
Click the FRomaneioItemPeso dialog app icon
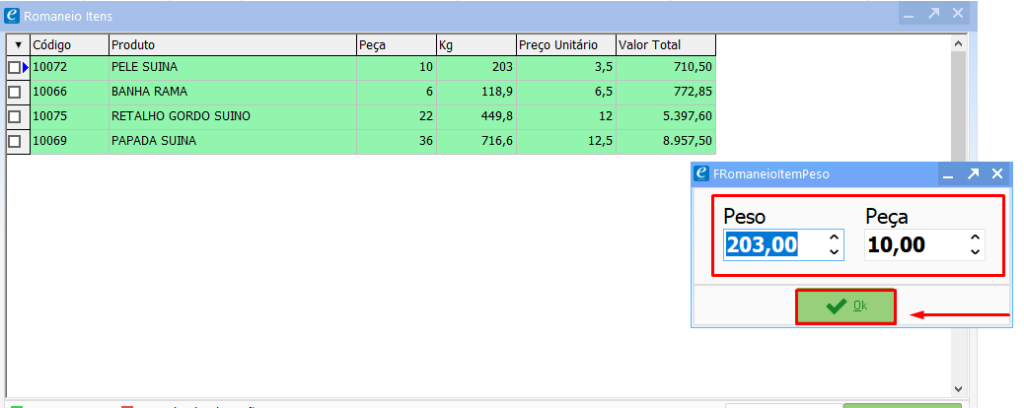pyautogui.click(x=701, y=173)
